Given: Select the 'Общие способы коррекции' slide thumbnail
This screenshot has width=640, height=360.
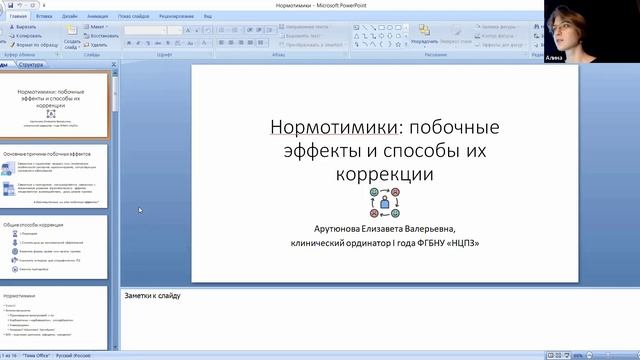Looking at the screenshot, I should tap(53, 247).
